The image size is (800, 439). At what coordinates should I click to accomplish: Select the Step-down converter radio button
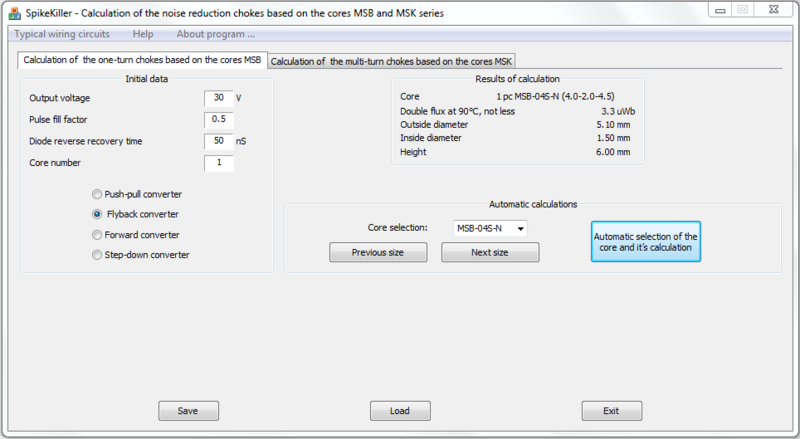tap(97, 255)
